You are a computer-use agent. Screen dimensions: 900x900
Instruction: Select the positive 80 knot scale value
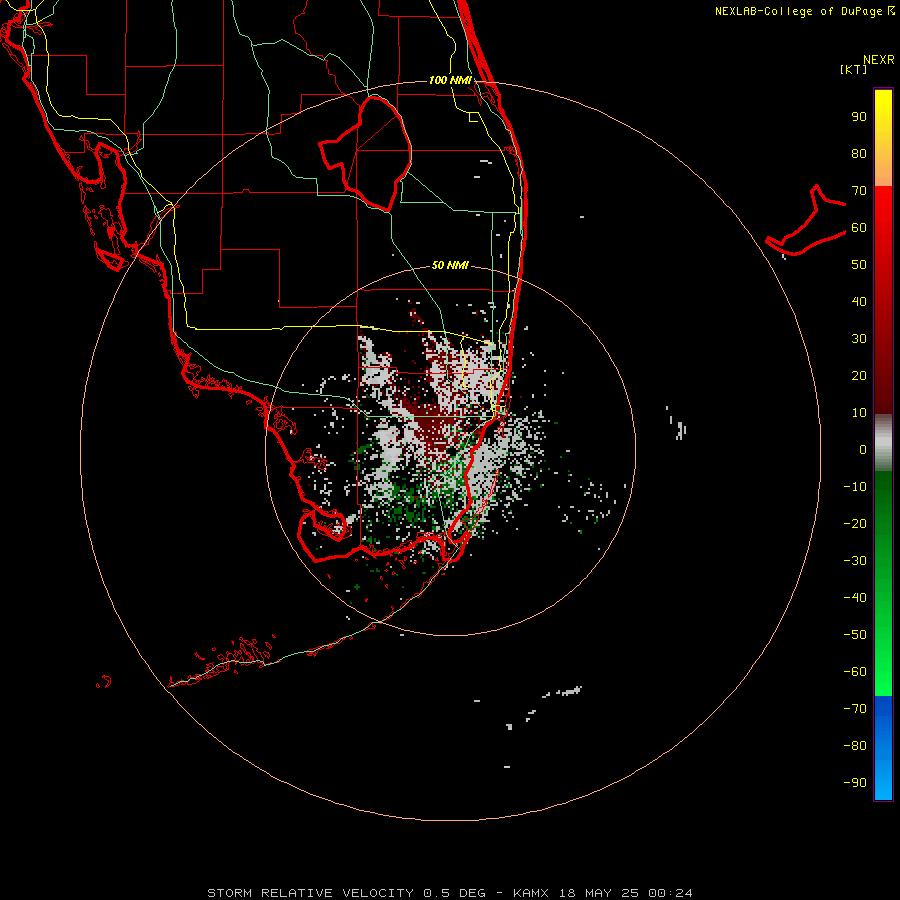click(x=859, y=153)
